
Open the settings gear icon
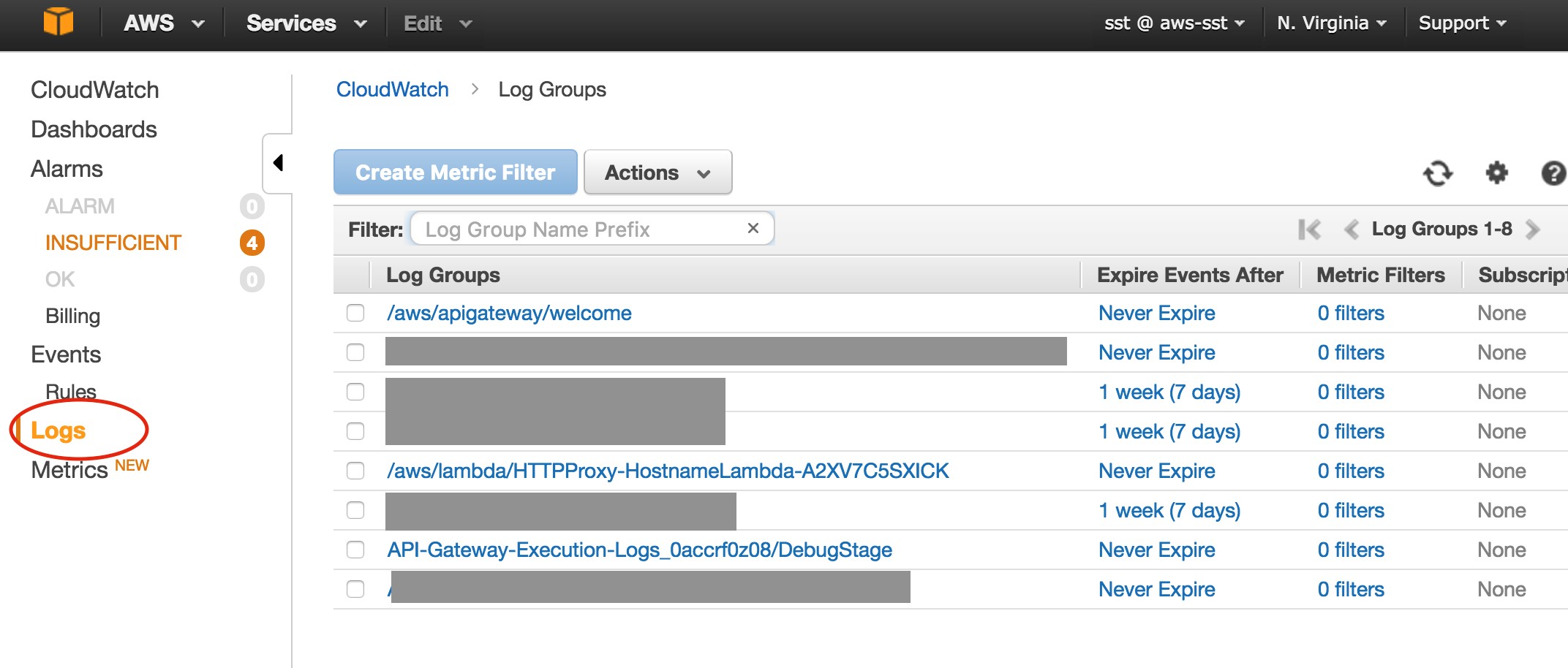(x=1496, y=173)
